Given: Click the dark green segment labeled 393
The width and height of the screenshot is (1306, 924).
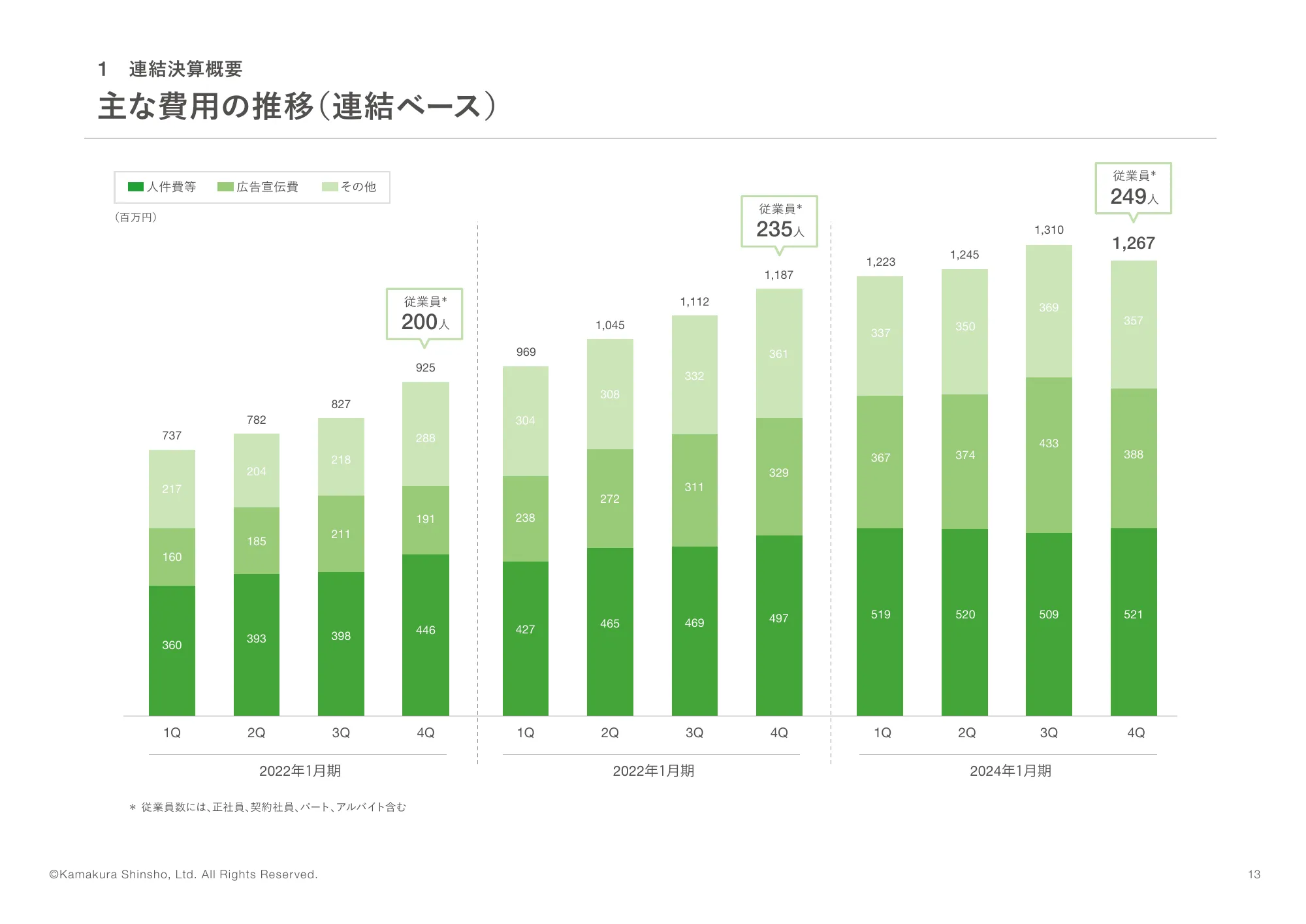Looking at the screenshot, I should [x=257, y=645].
